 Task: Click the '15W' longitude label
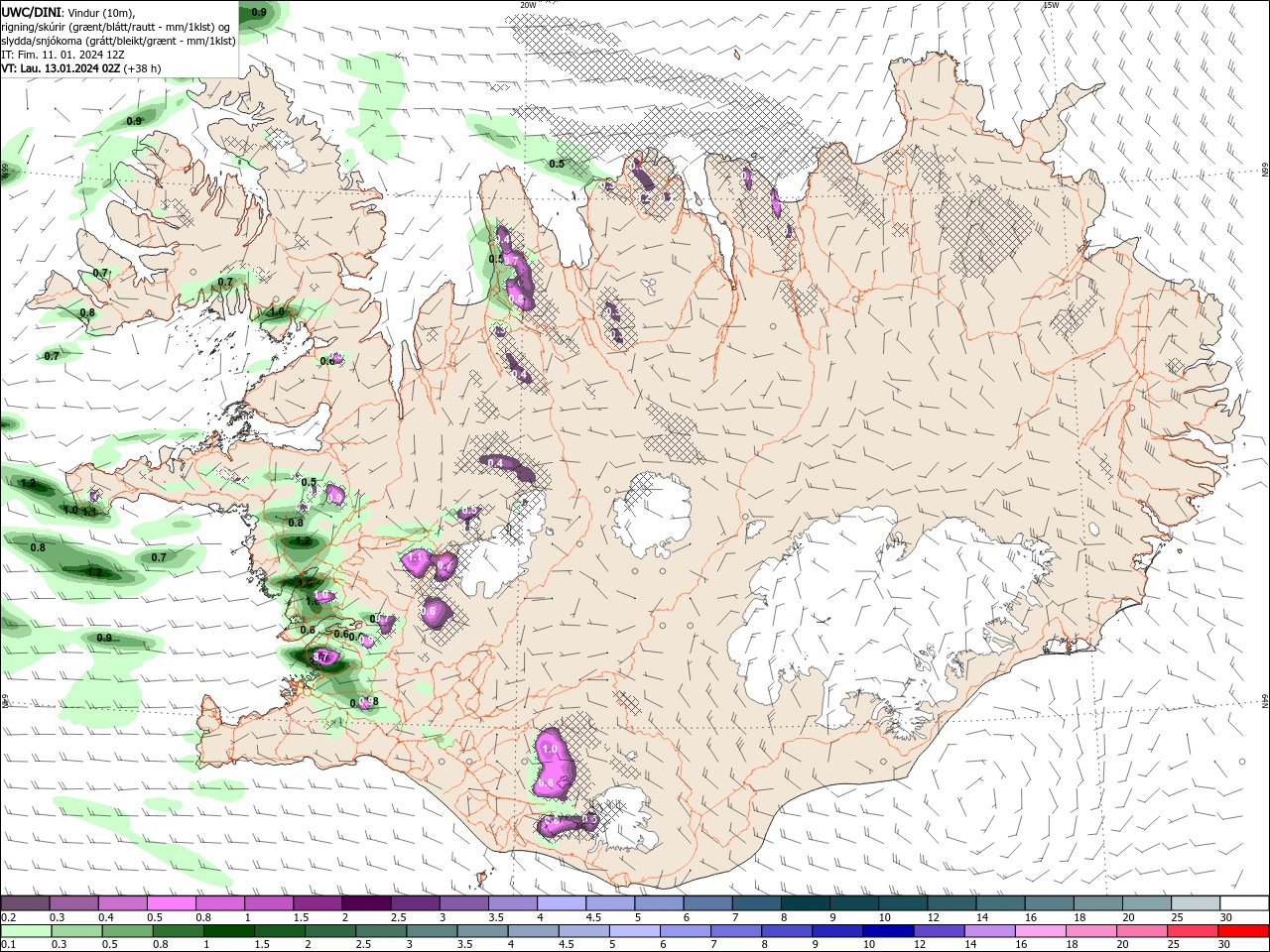[1051, 4]
